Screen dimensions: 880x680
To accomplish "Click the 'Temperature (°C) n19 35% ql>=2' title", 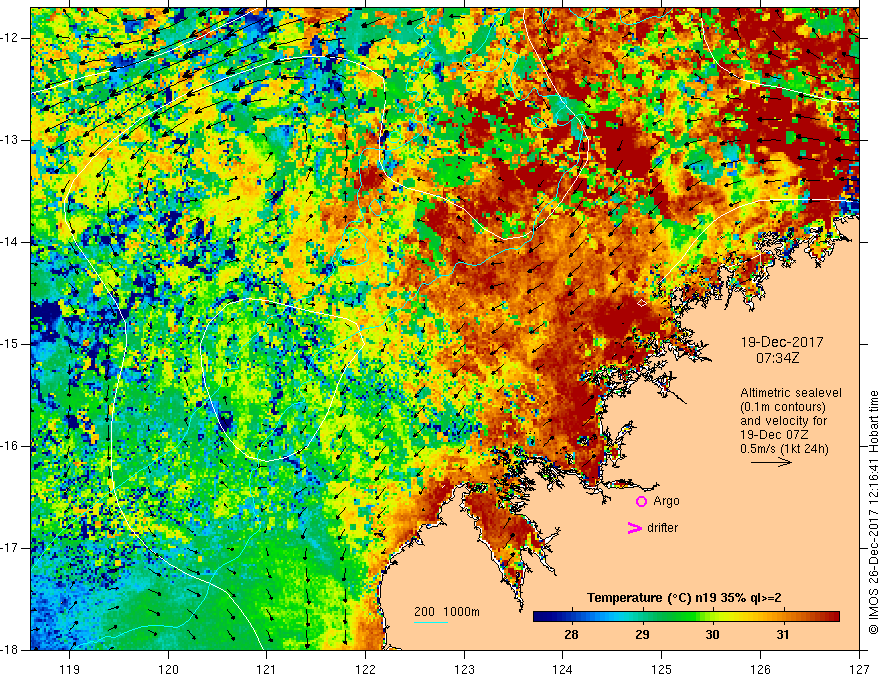I will [x=684, y=598].
